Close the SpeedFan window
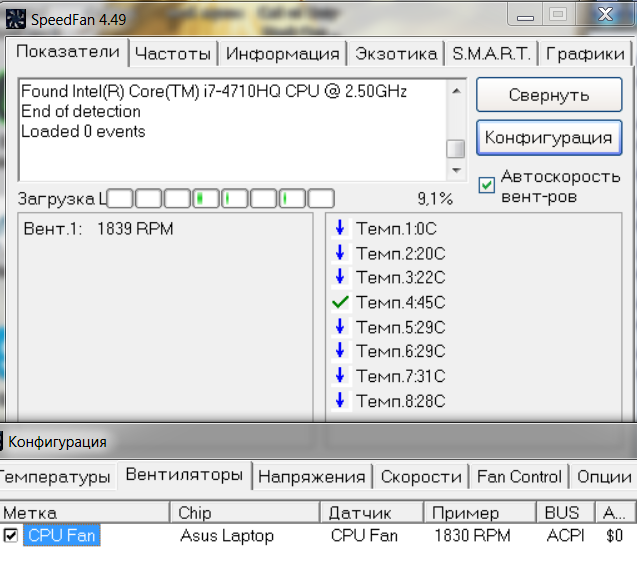This screenshot has height=575, width=637. [x=605, y=15]
